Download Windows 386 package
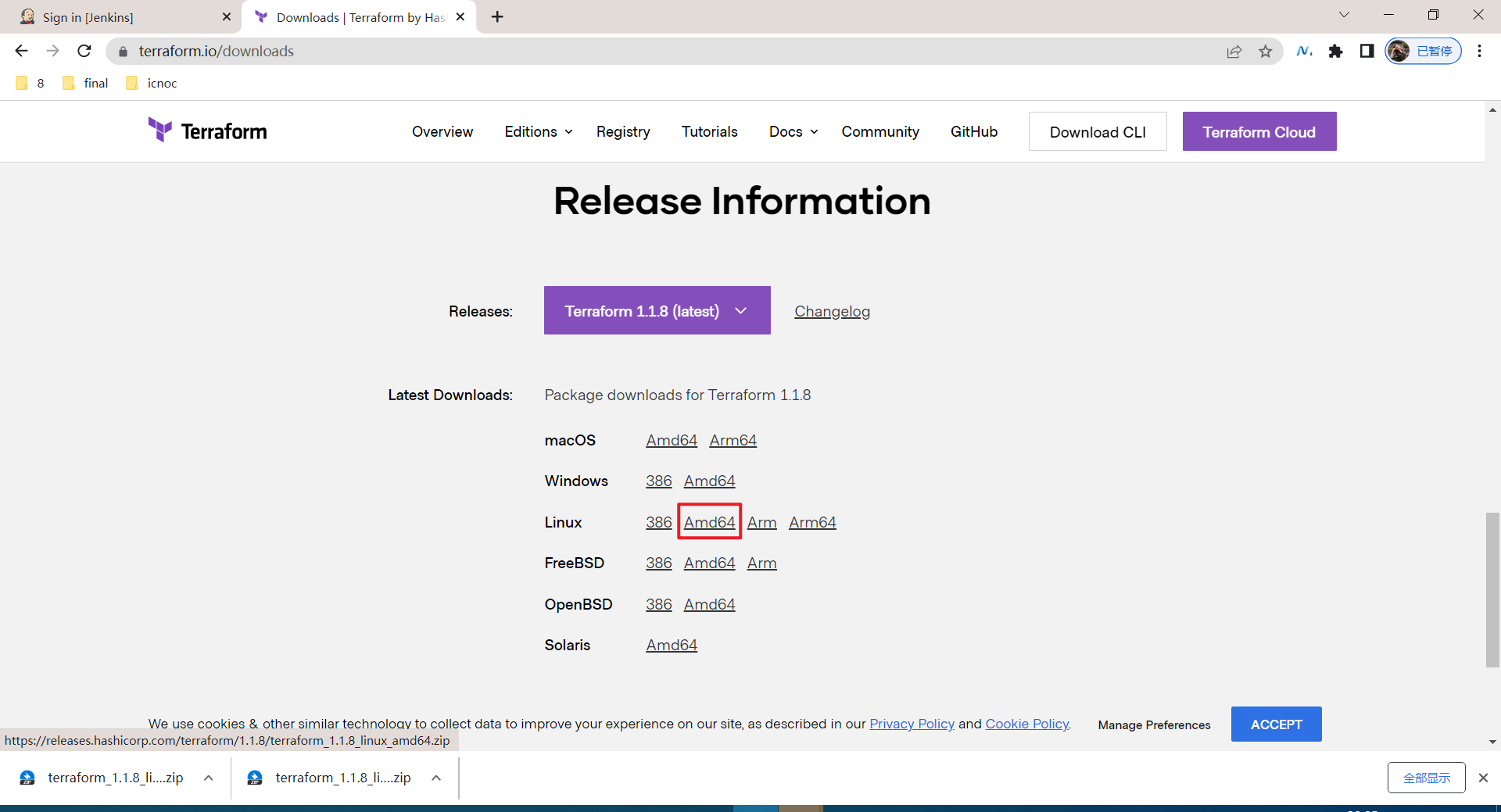Image resolution: width=1501 pixels, height=812 pixels. point(659,481)
